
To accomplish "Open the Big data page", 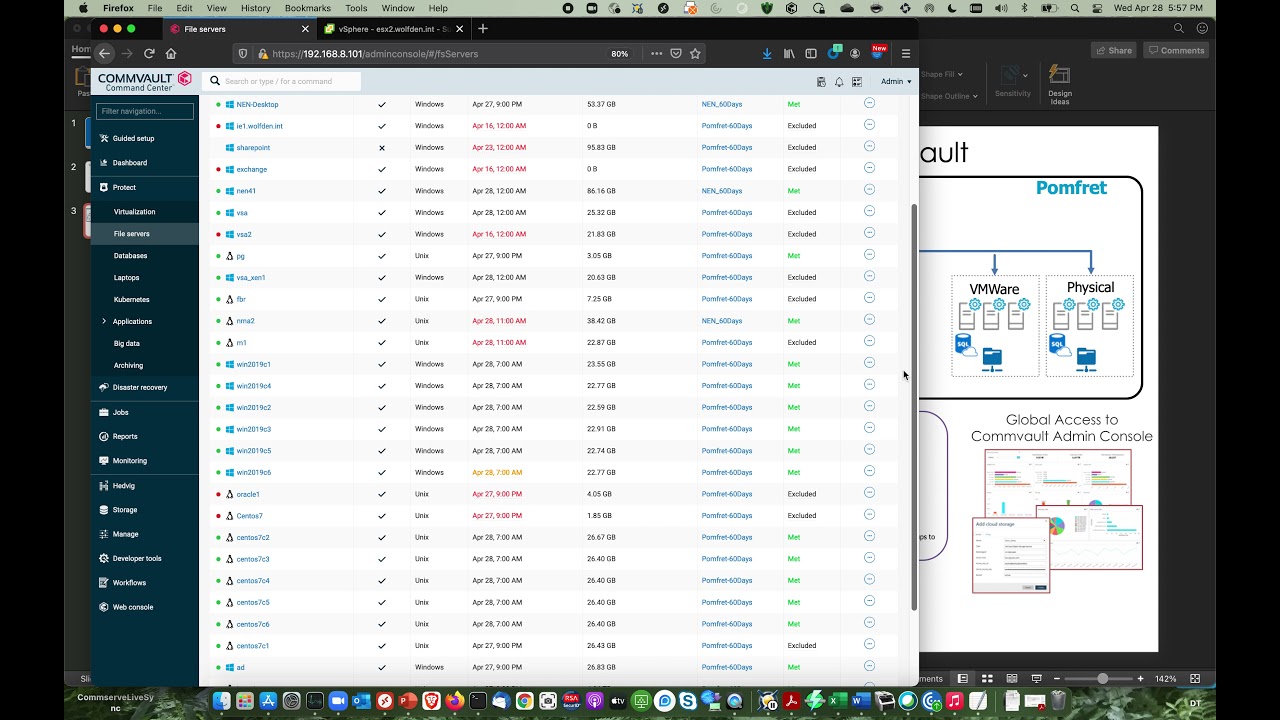I will [126, 344].
